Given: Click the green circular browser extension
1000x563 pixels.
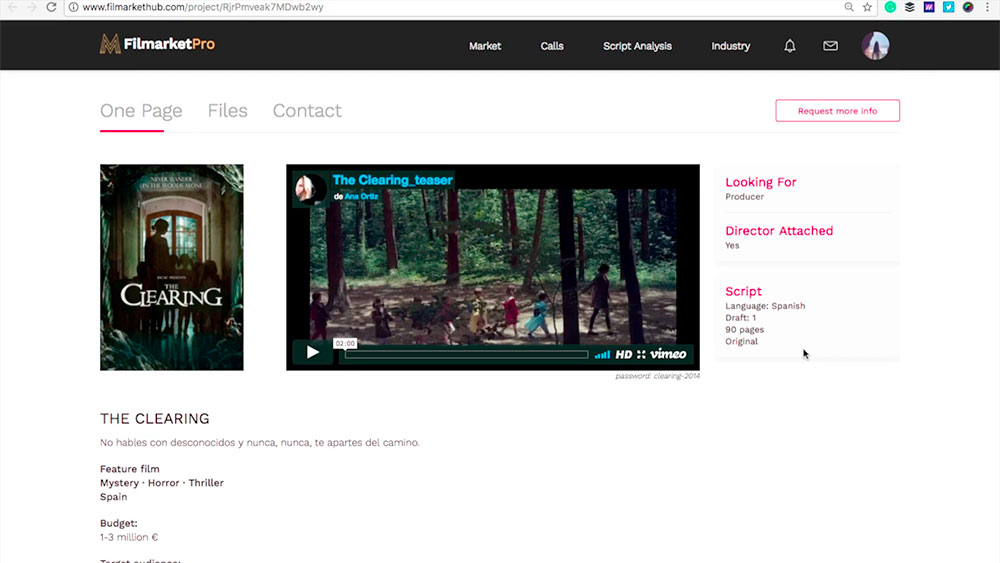Looking at the screenshot, I should (890, 7).
